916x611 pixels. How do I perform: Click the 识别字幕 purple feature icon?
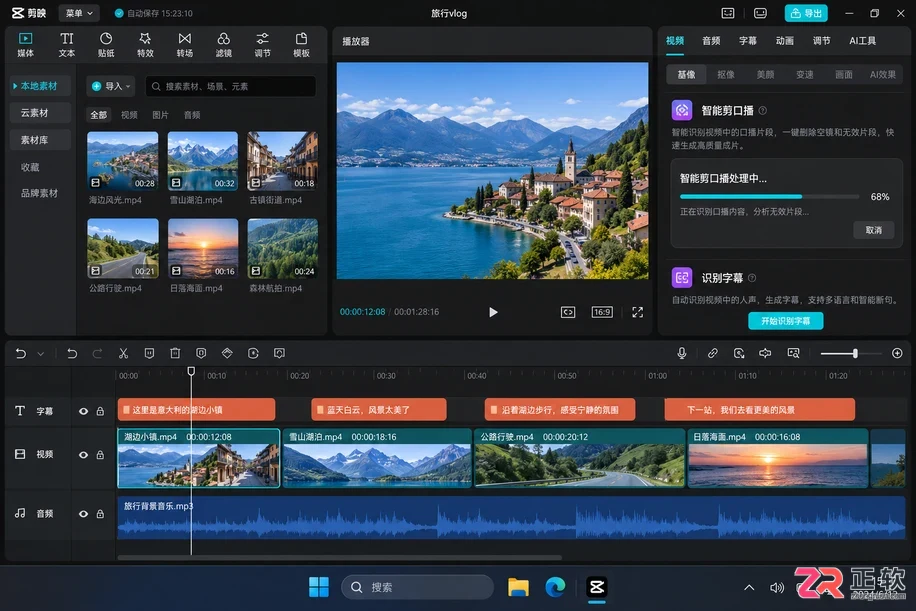coord(682,278)
